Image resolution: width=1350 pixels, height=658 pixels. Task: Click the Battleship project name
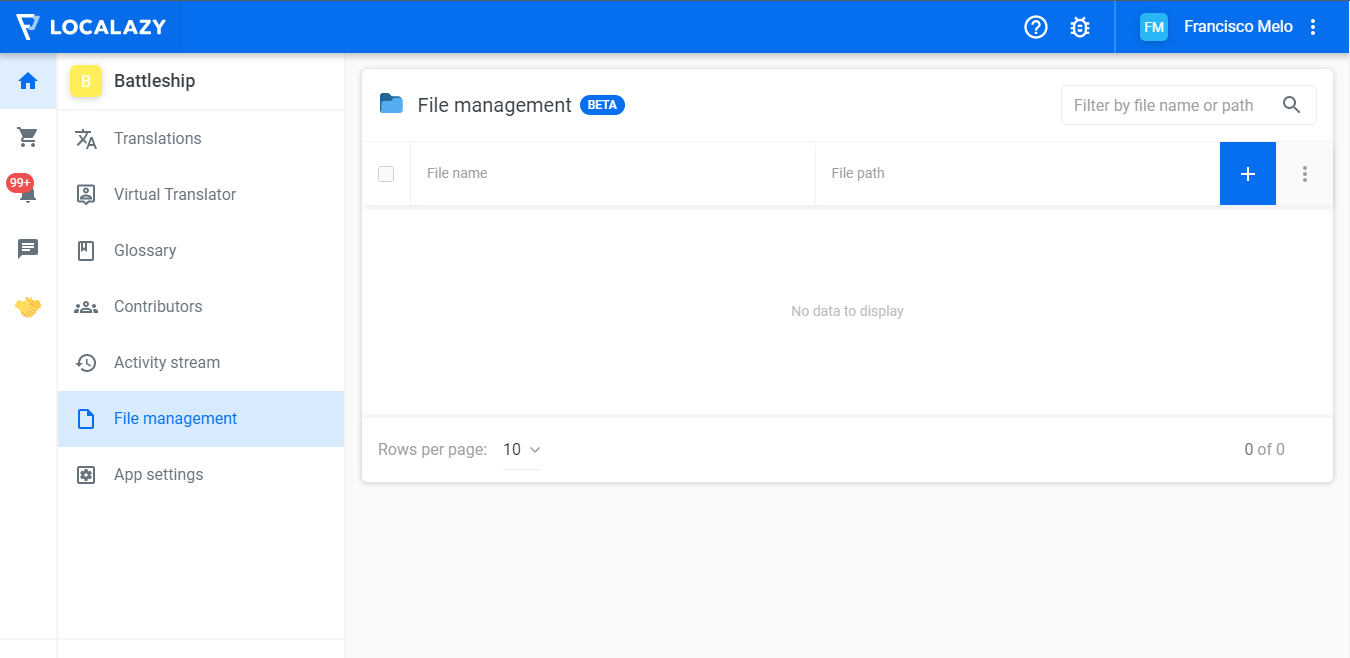pyautogui.click(x=154, y=81)
